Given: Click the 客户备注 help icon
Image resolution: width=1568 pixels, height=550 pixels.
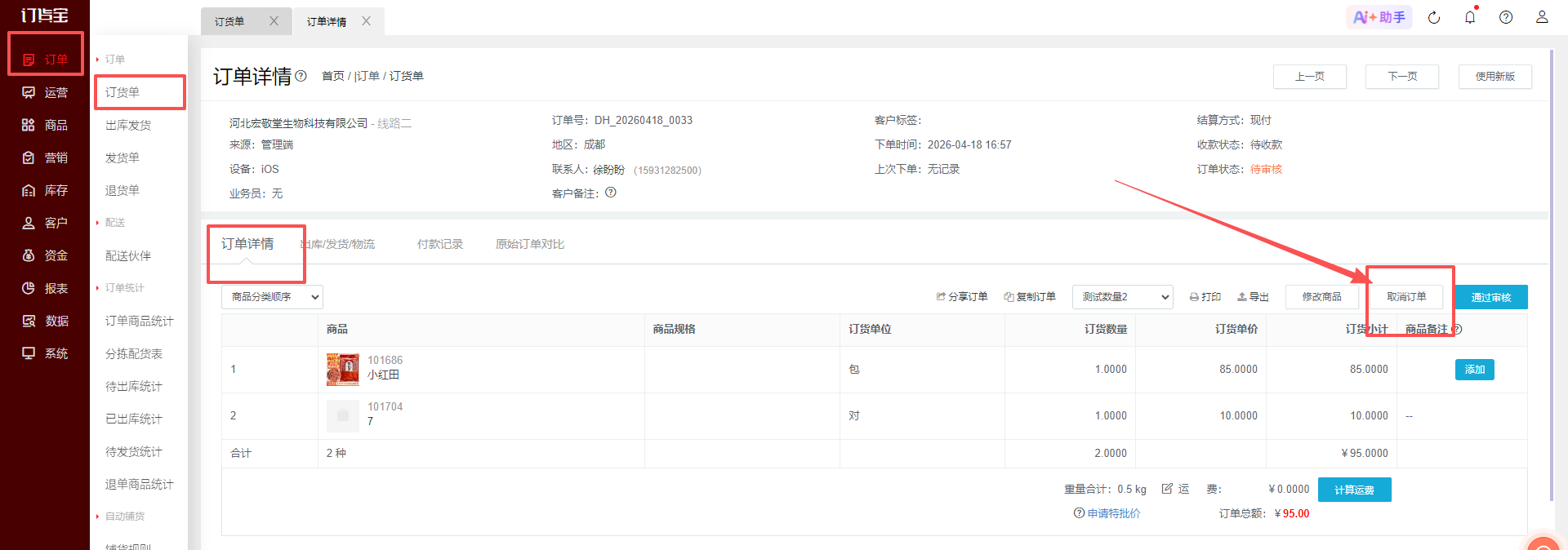Looking at the screenshot, I should click(x=611, y=193).
